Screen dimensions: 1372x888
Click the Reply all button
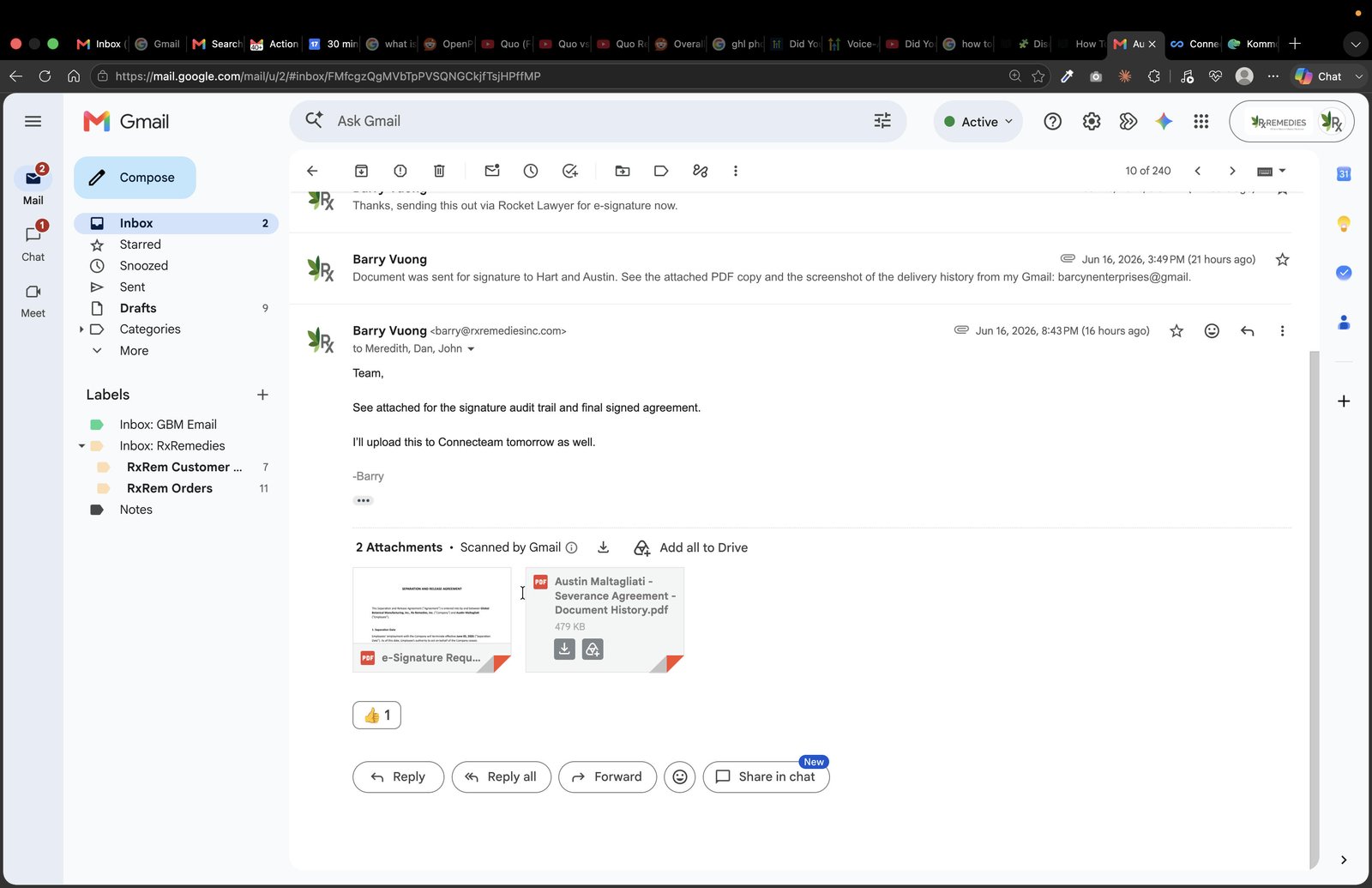pos(502,777)
